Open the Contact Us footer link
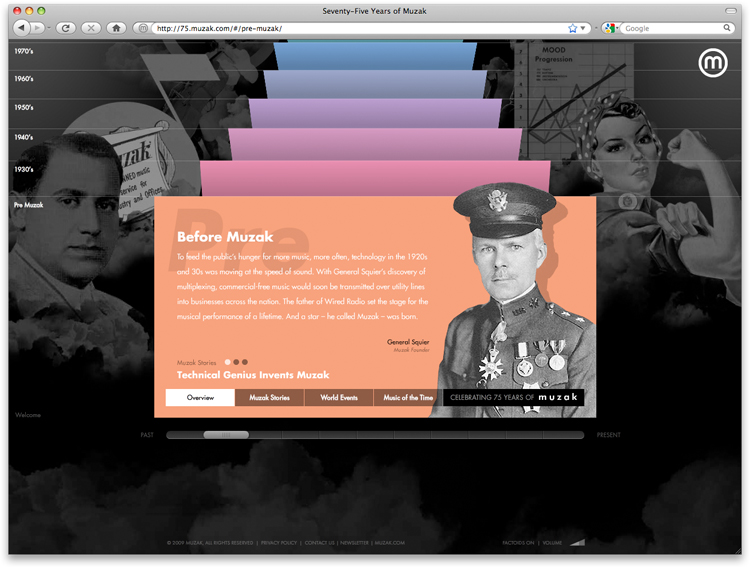This screenshot has height=568, width=750. pyautogui.click(x=320, y=543)
